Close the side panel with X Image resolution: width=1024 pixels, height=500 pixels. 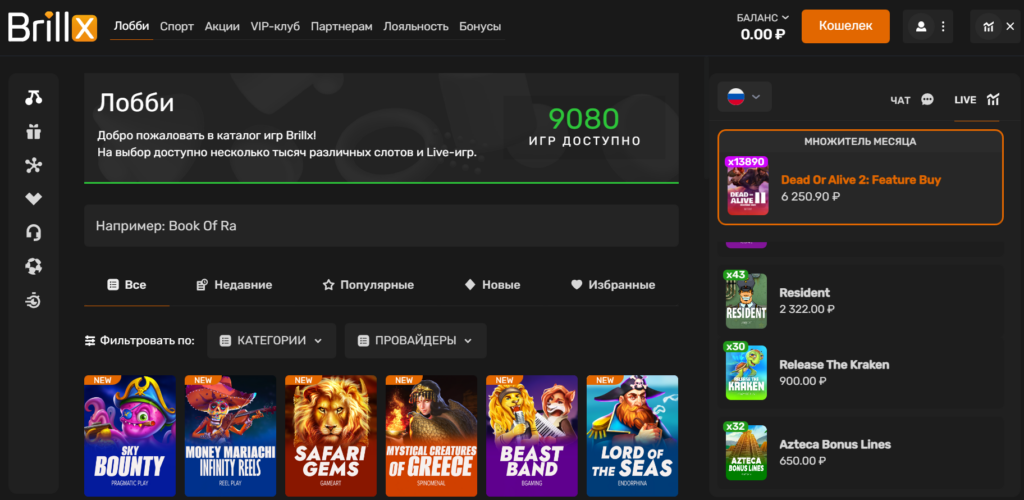coord(1010,27)
